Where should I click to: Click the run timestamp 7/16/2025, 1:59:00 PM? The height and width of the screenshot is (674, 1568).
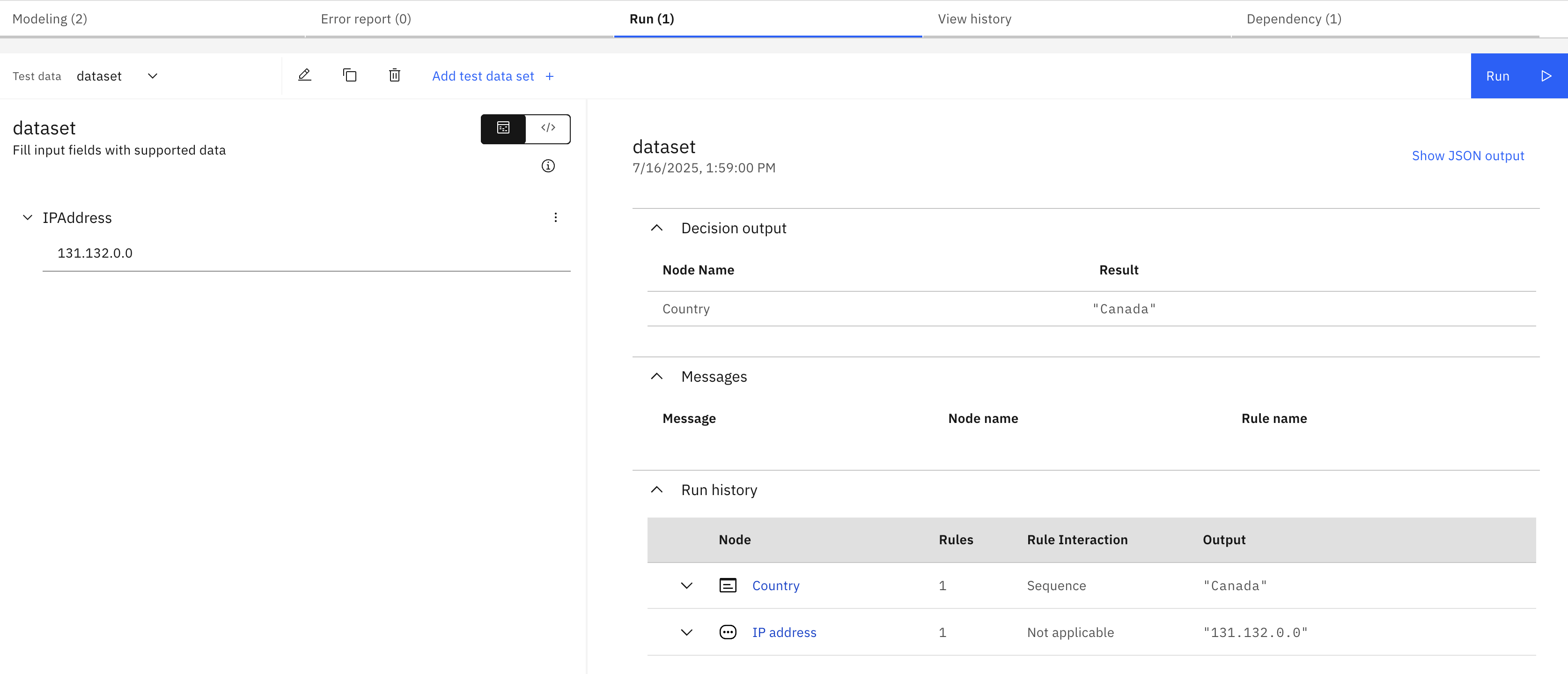(x=704, y=168)
